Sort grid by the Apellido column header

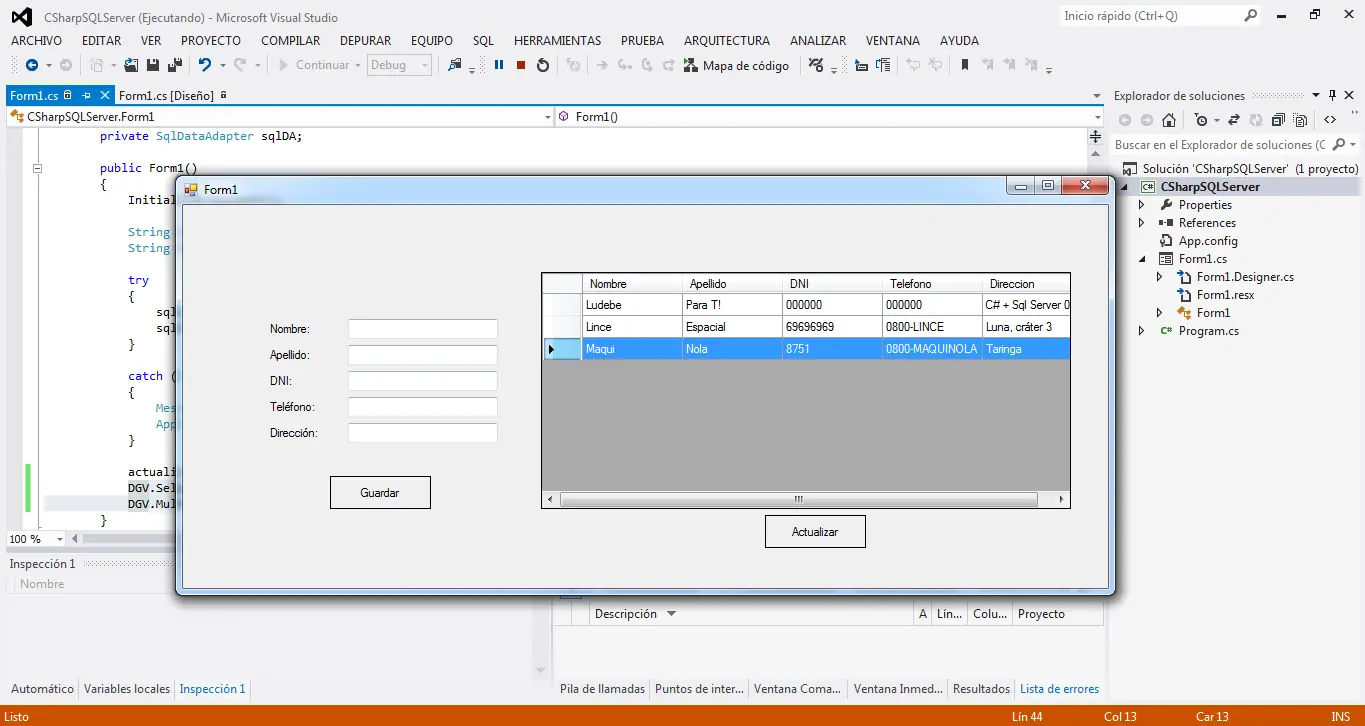point(732,284)
